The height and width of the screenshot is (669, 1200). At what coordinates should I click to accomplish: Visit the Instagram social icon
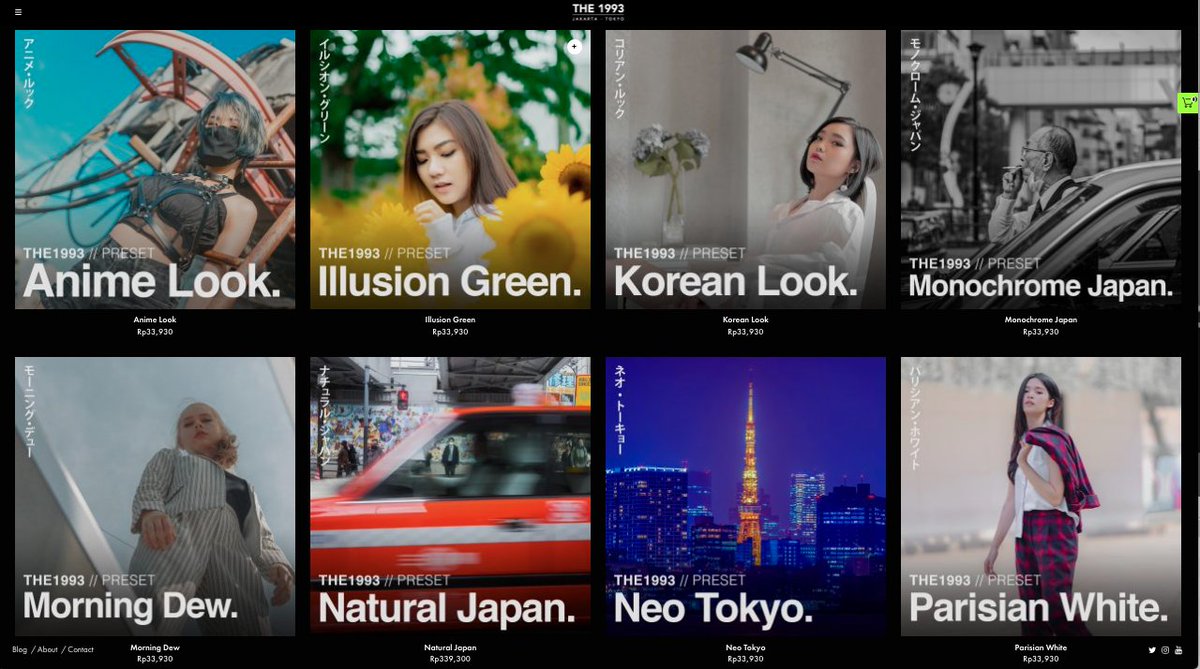[1166, 650]
